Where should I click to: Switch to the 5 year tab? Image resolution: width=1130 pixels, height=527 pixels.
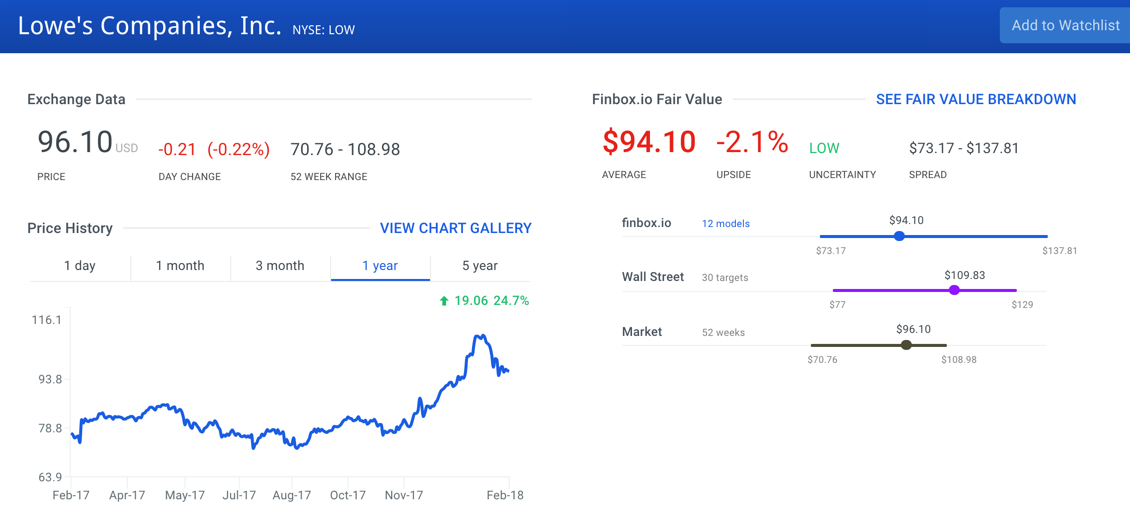tap(479, 266)
